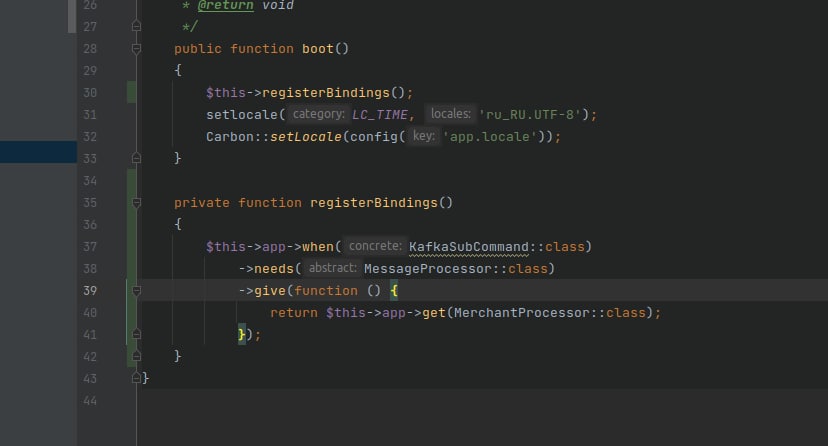Click the 'category:' parameter hint
This screenshot has height=446, width=828.
click(318, 114)
